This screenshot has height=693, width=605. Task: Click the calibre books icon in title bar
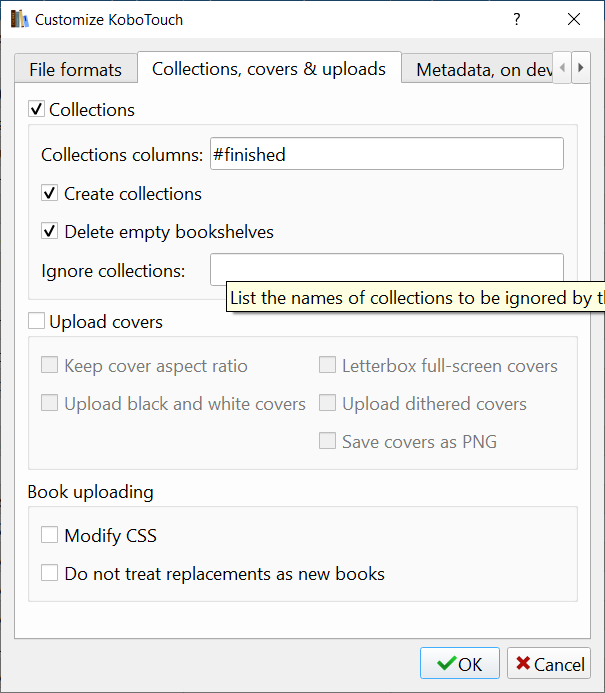coord(20,19)
